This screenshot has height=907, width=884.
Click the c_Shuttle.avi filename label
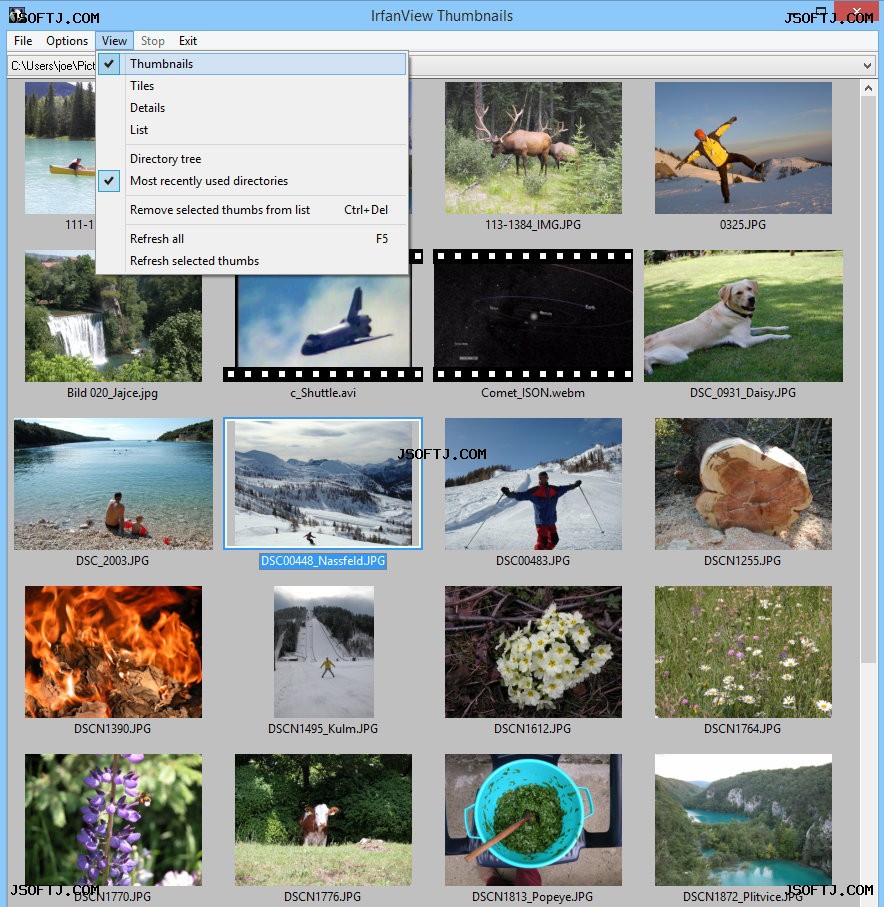[x=323, y=393]
